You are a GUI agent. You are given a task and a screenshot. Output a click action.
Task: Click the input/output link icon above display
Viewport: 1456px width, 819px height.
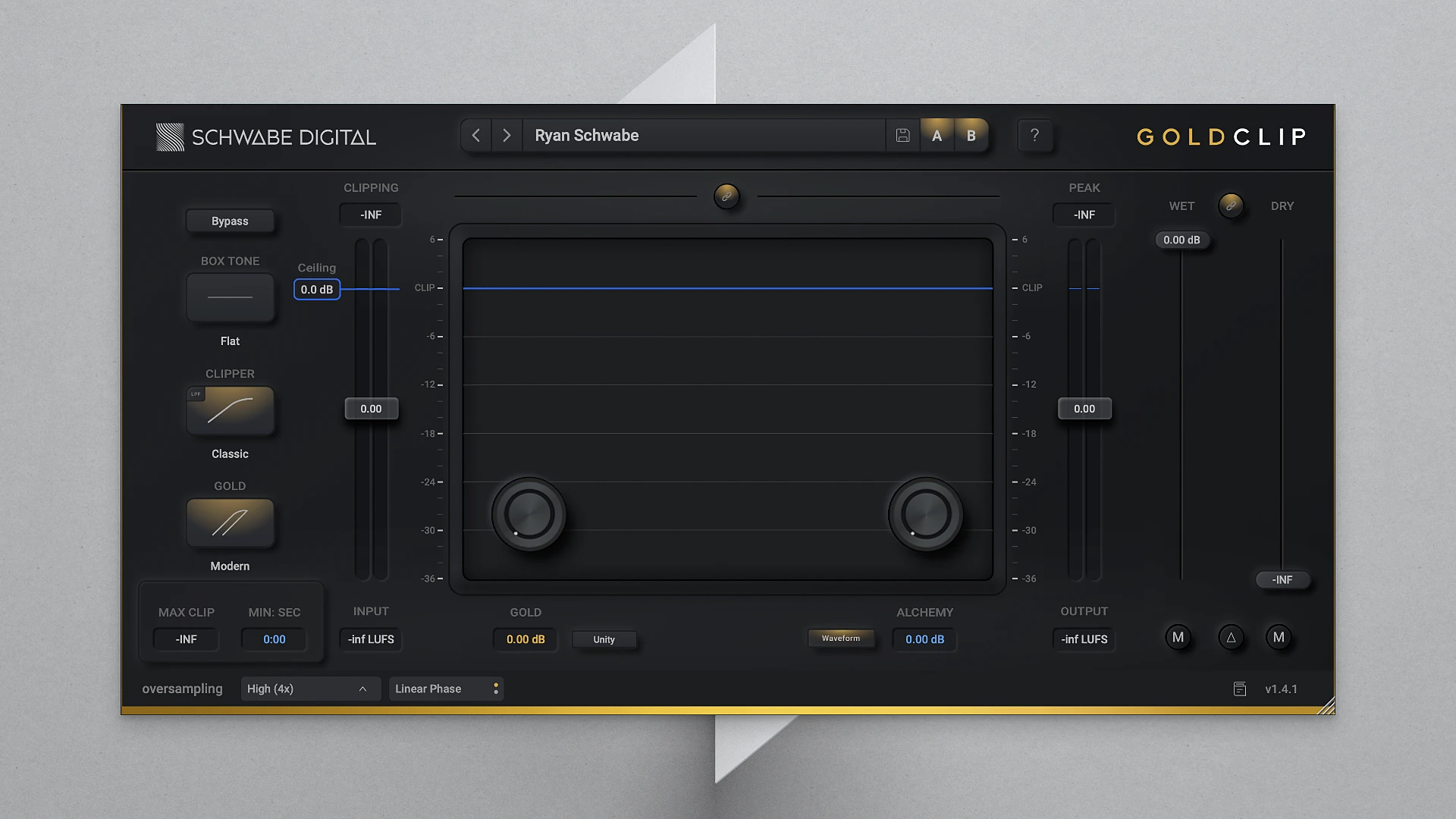coord(726,196)
